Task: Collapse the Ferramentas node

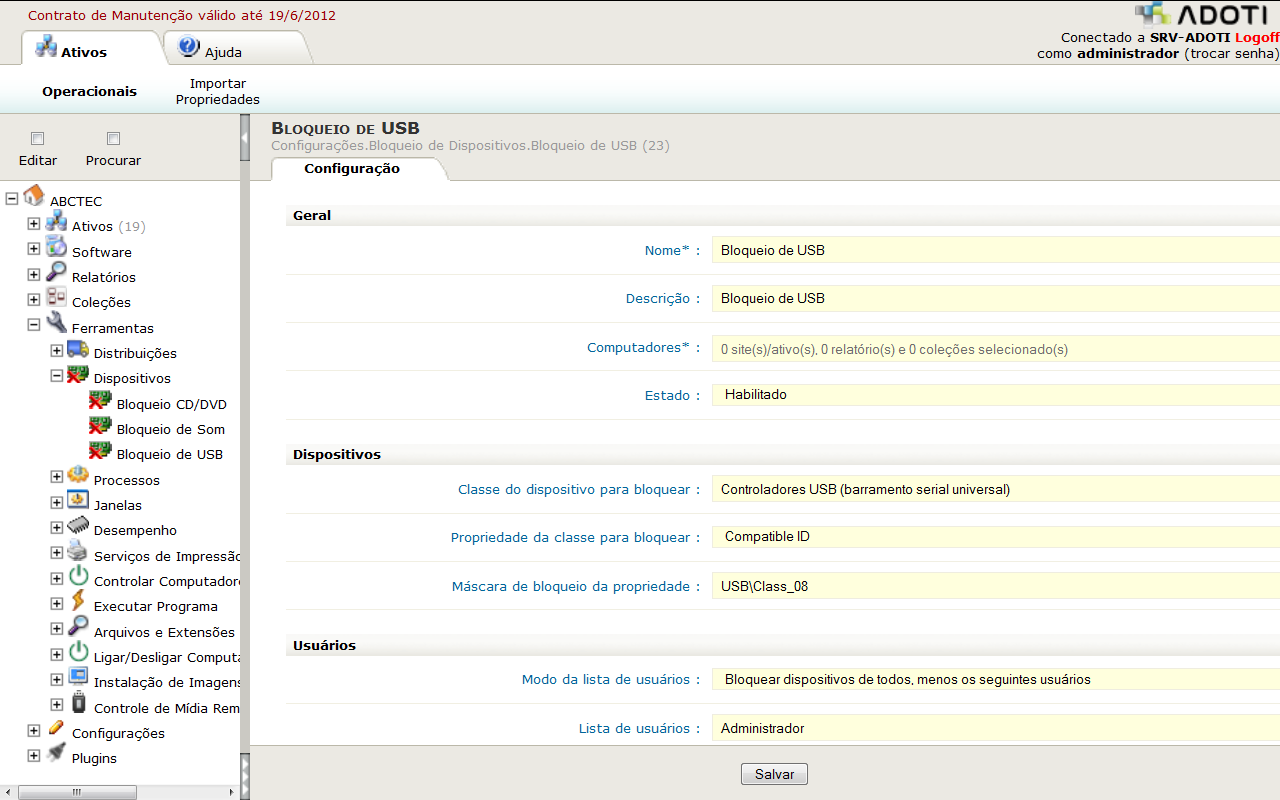Action: point(34,325)
